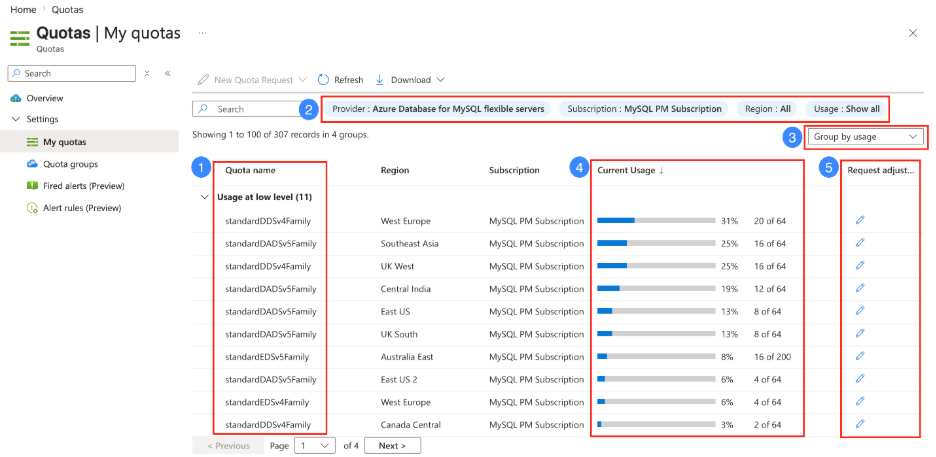This screenshot has width=936, height=457.
Task: Click the '20 of 64' usage value
Action: click(770, 221)
